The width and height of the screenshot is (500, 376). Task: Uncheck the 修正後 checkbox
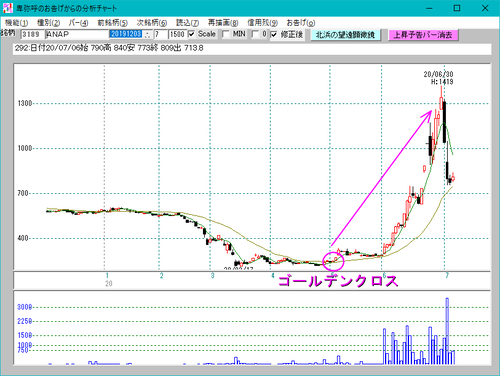pos(274,34)
